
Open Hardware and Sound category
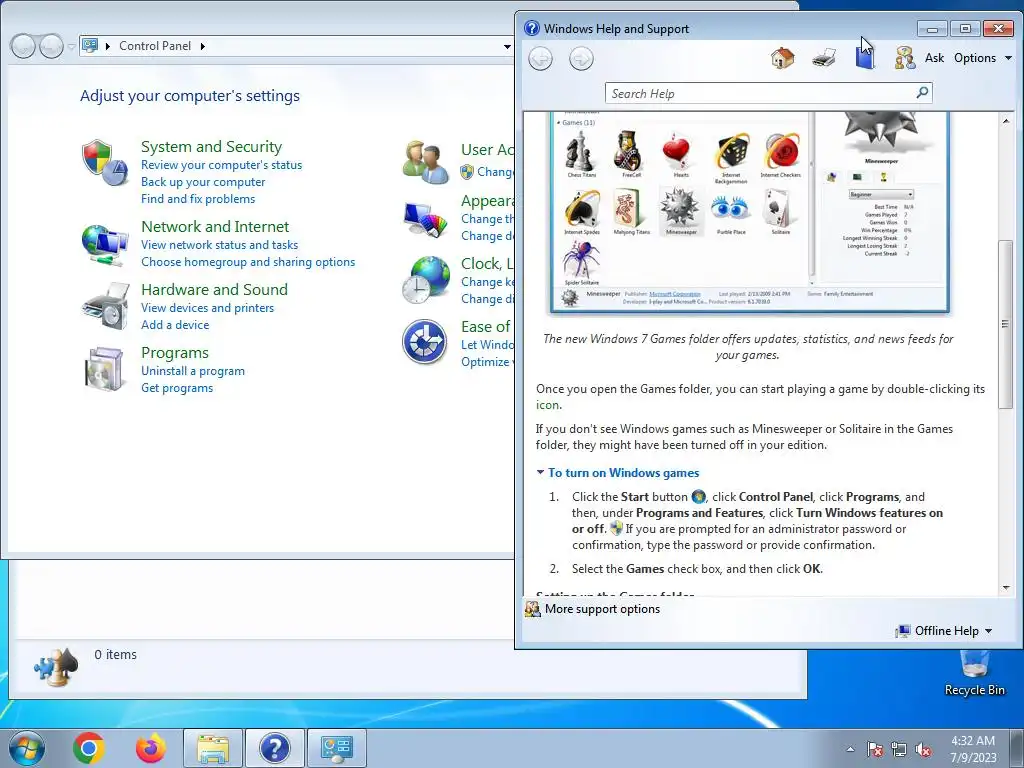coord(214,289)
